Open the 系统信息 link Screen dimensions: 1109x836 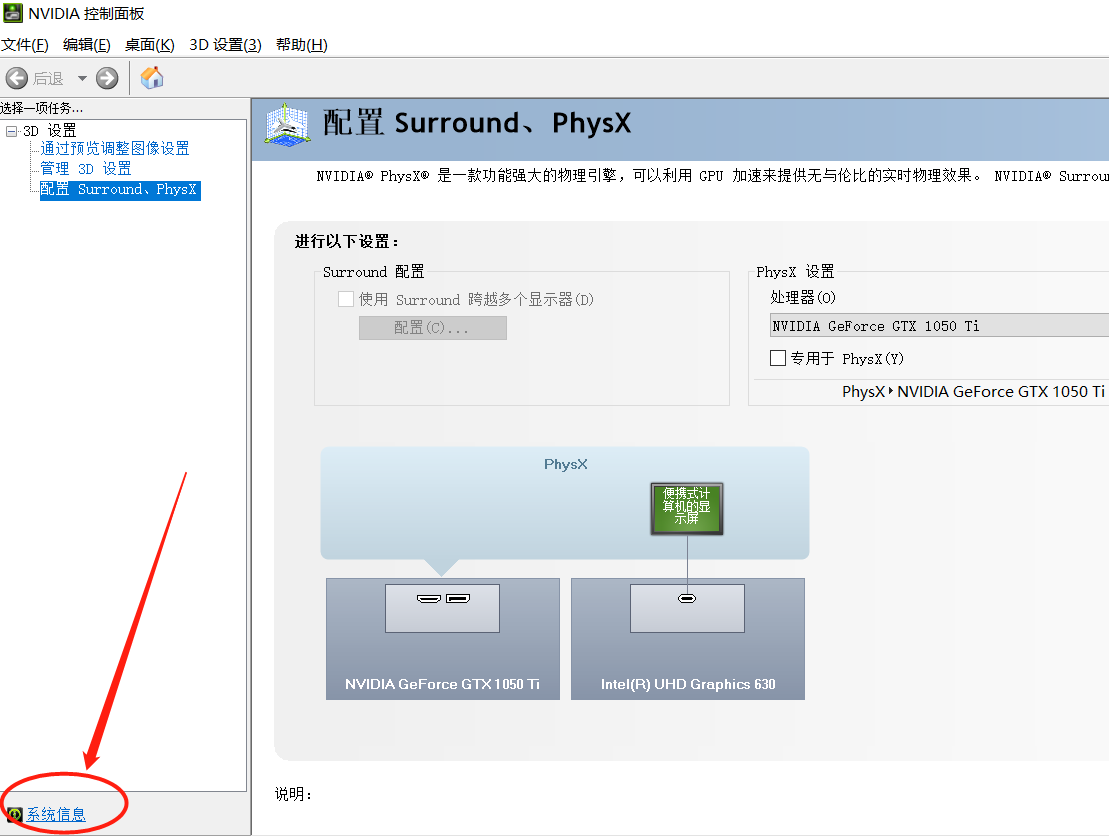click(x=56, y=815)
